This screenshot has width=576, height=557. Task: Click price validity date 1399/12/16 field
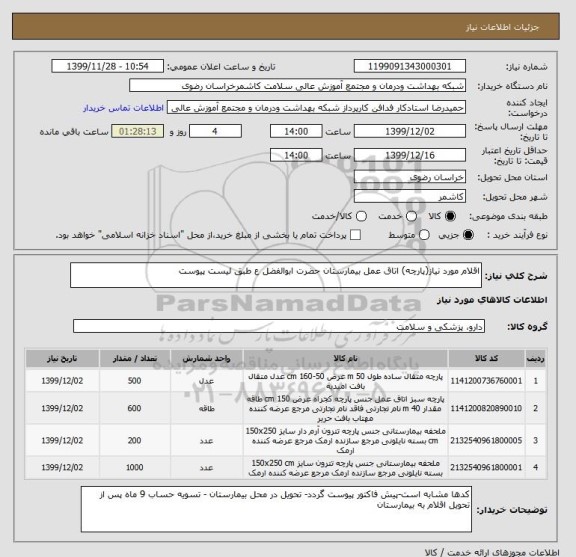click(x=410, y=155)
